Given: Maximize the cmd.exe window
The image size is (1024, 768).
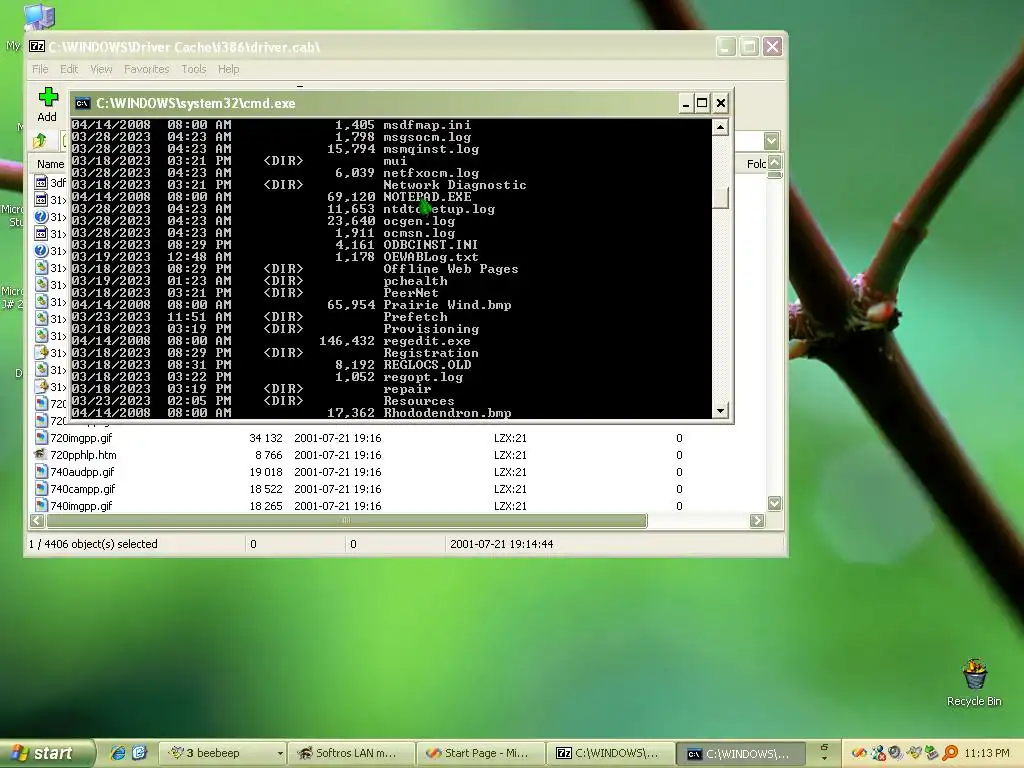Looking at the screenshot, I should pyautogui.click(x=702, y=103).
